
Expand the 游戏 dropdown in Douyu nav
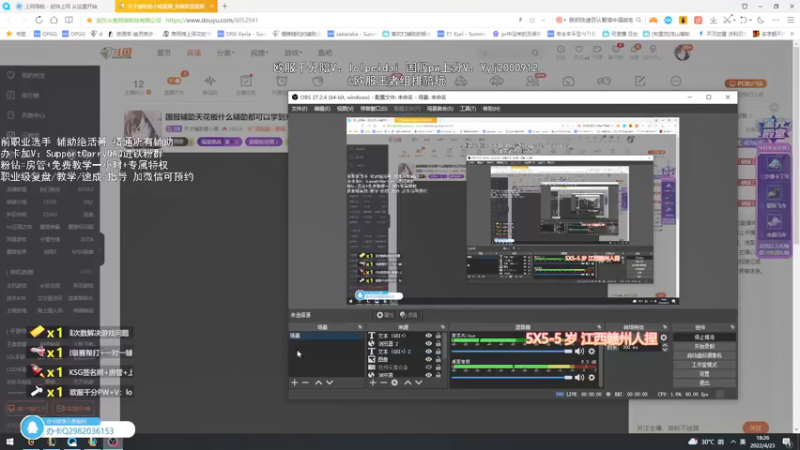tap(293, 53)
